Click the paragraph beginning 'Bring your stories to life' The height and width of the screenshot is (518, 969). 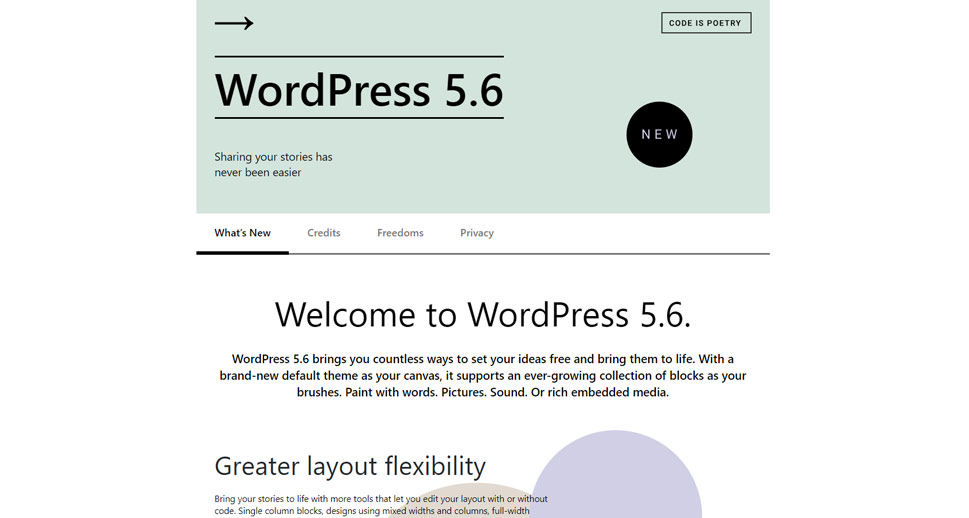point(381,505)
